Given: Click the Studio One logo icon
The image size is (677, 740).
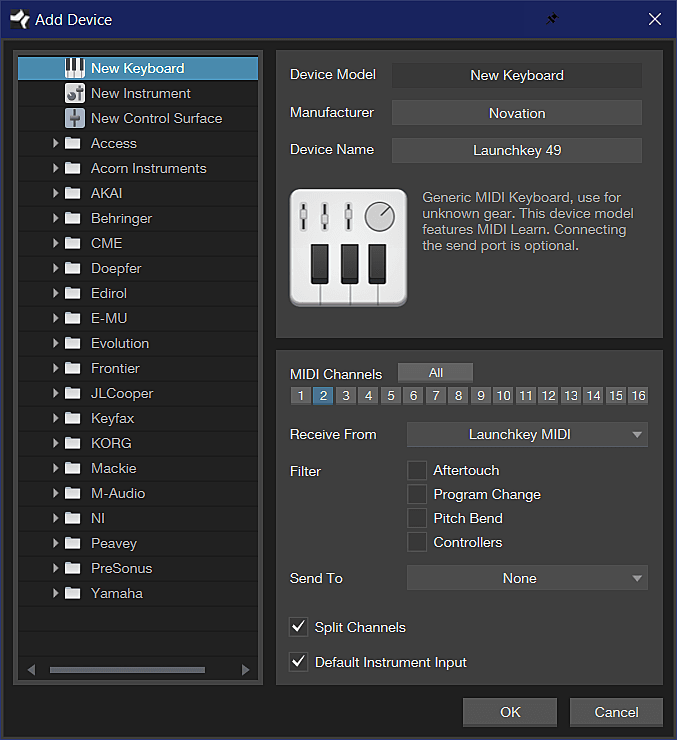Looking at the screenshot, I should (19, 19).
